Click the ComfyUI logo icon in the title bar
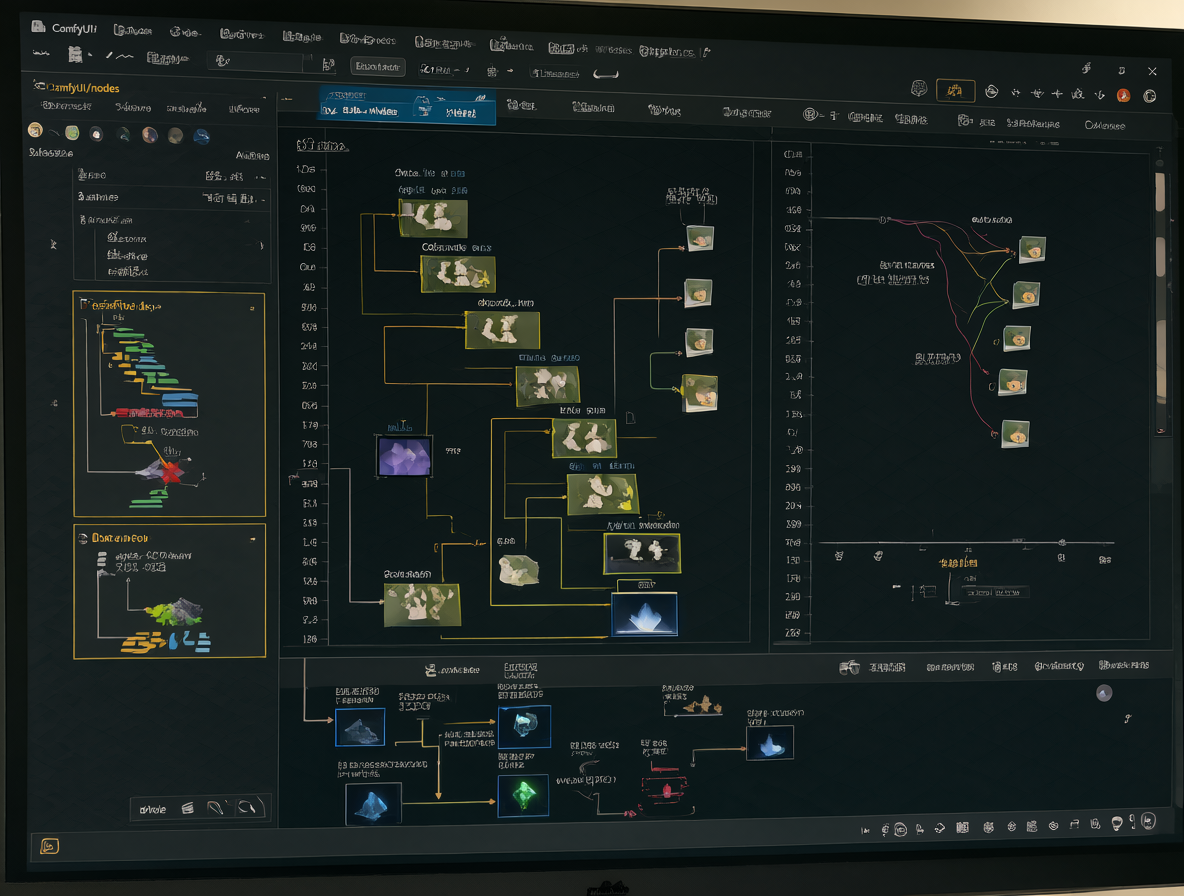The height and width of the screenshot is (896, 1184). point(38,26)
